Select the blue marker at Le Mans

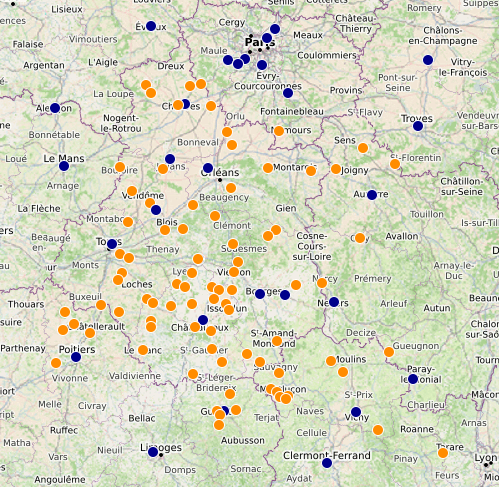pos(64,166)
